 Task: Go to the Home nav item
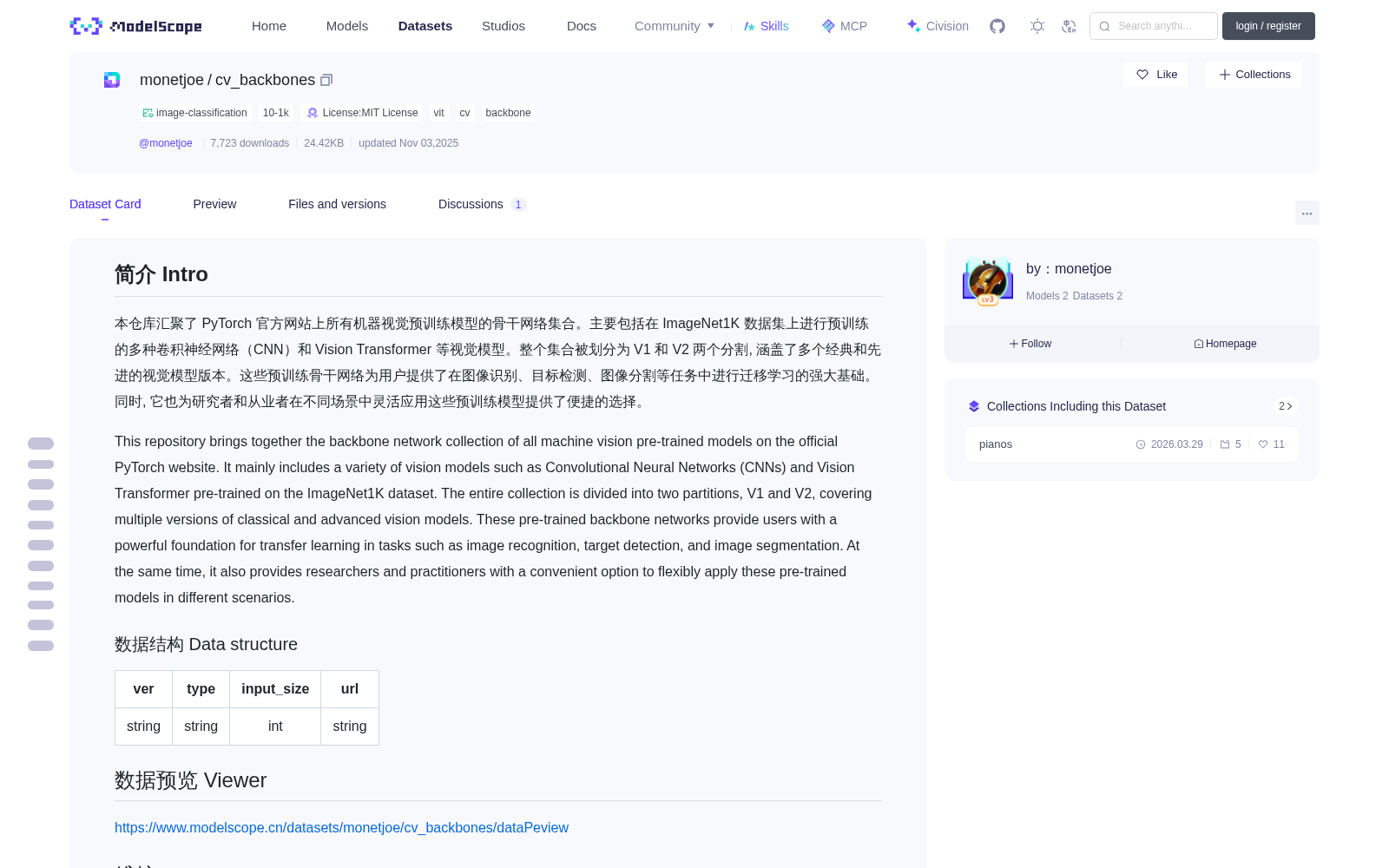pos(269,26)
